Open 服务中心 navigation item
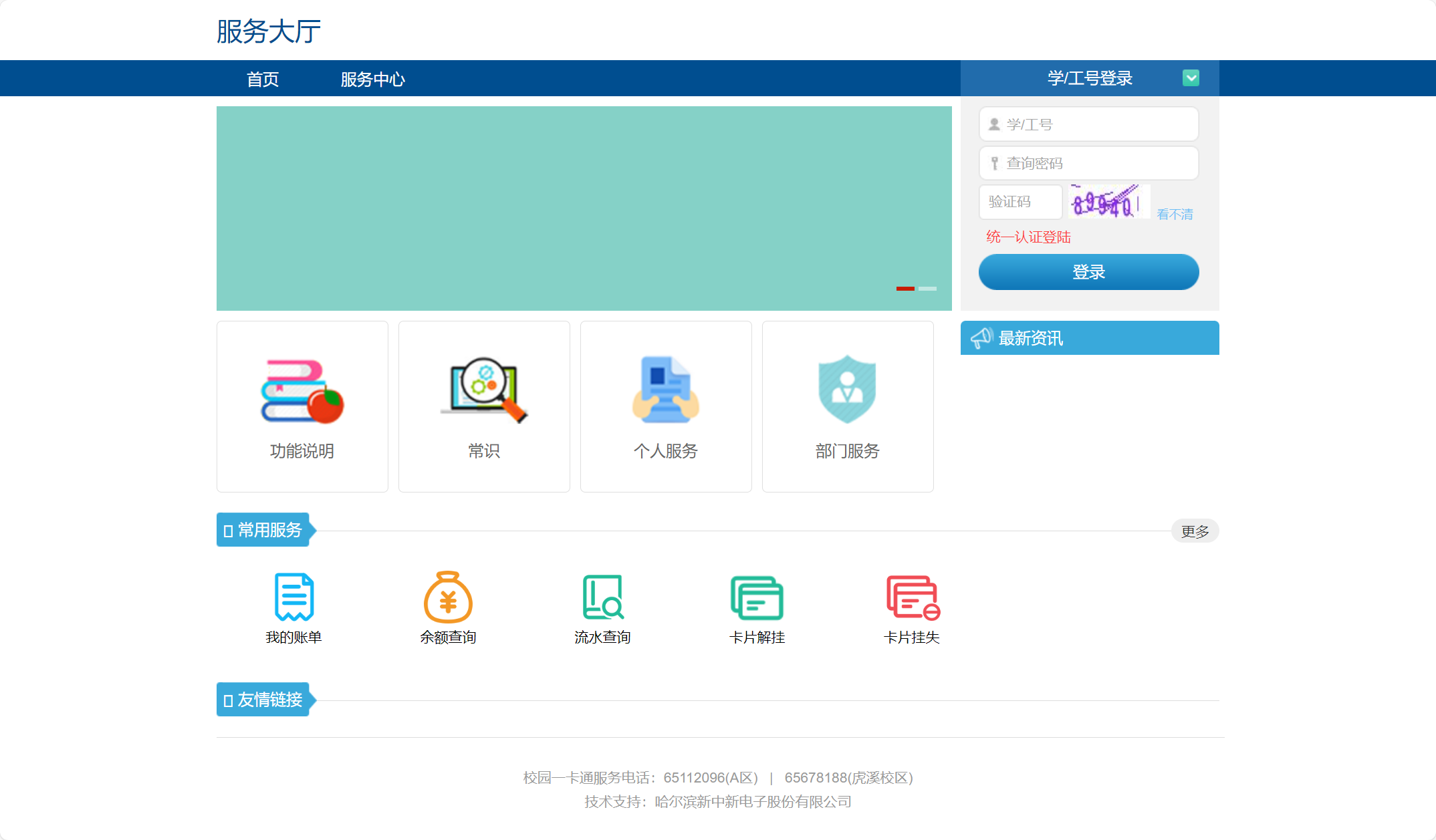The image size is (1436, 840). click(x=372, y=80)
